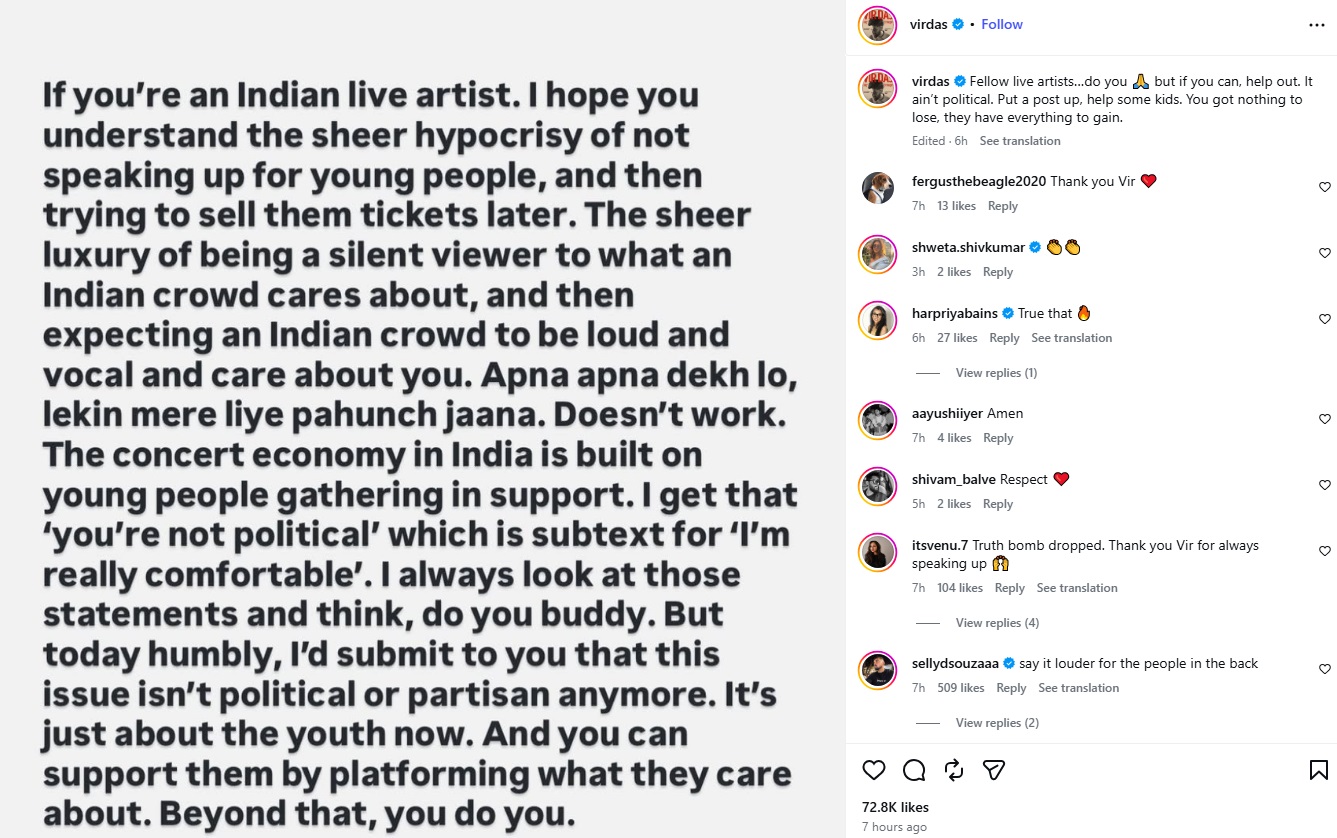
Task: Open comments via the speech bubble icon
Action: point(914,770)
